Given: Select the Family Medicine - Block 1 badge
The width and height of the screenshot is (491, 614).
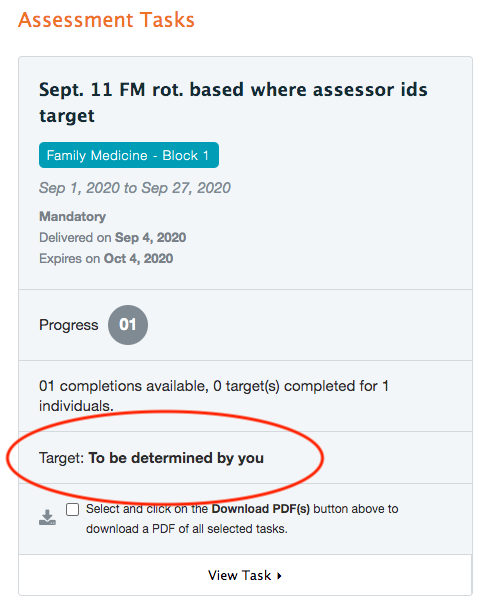Looking at the screenshot, I should pyautogui.click(x=129, y=155).
